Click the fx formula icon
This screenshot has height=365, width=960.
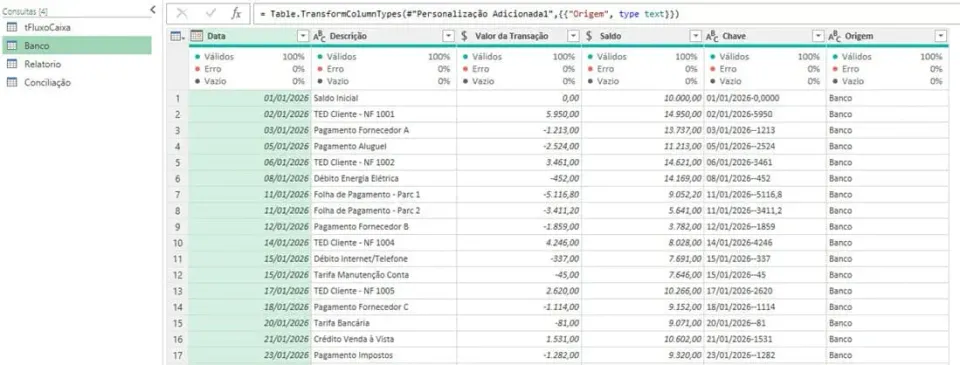pyautogui.click(x=236, y=13)
